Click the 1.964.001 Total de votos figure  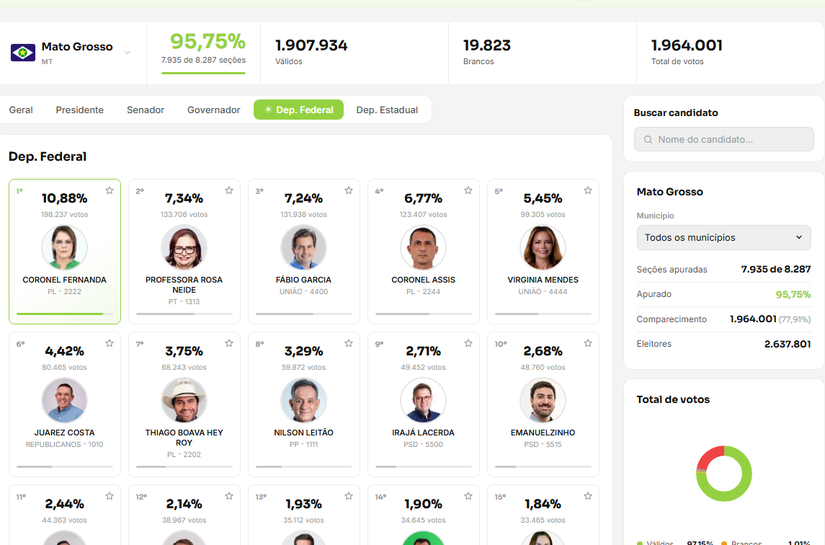point(687,45)
